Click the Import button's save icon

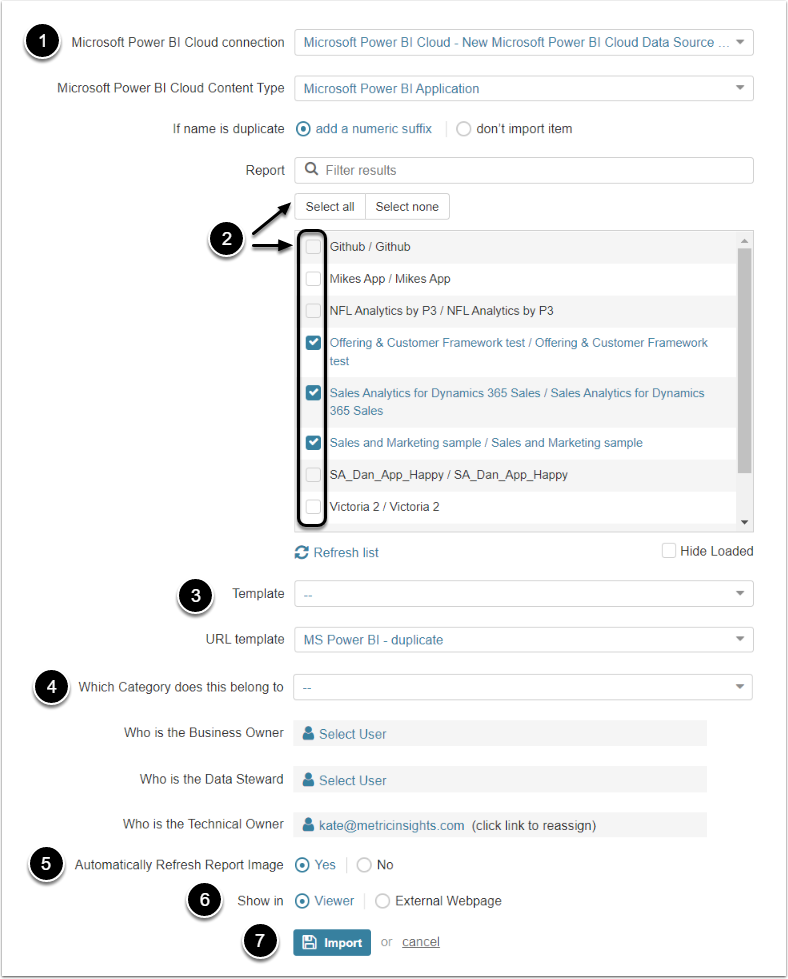tap(310, 942)
